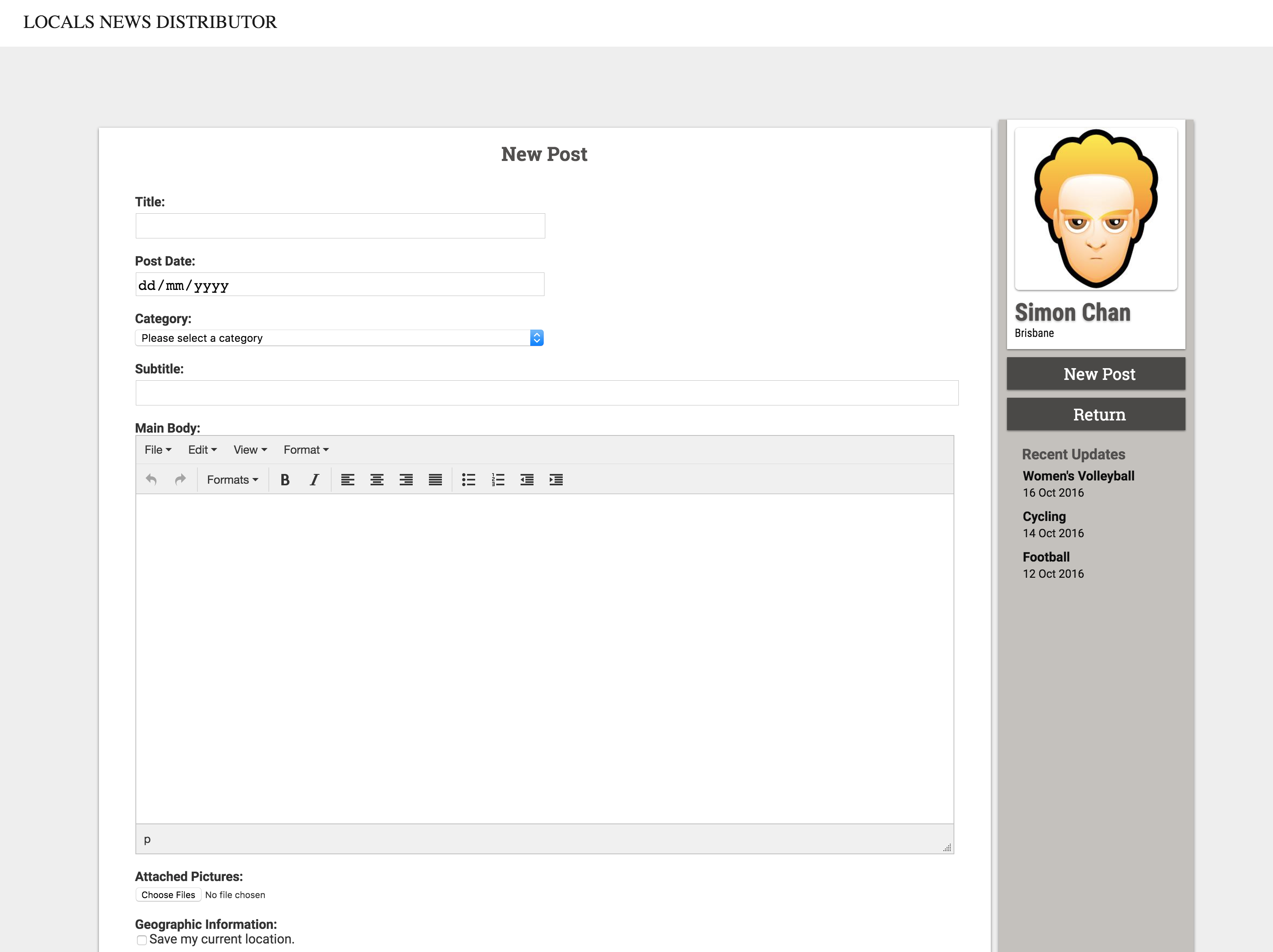Click the Simon Chan name
The width and height of the screenshot is (1273, 952).
(1072, 313)
